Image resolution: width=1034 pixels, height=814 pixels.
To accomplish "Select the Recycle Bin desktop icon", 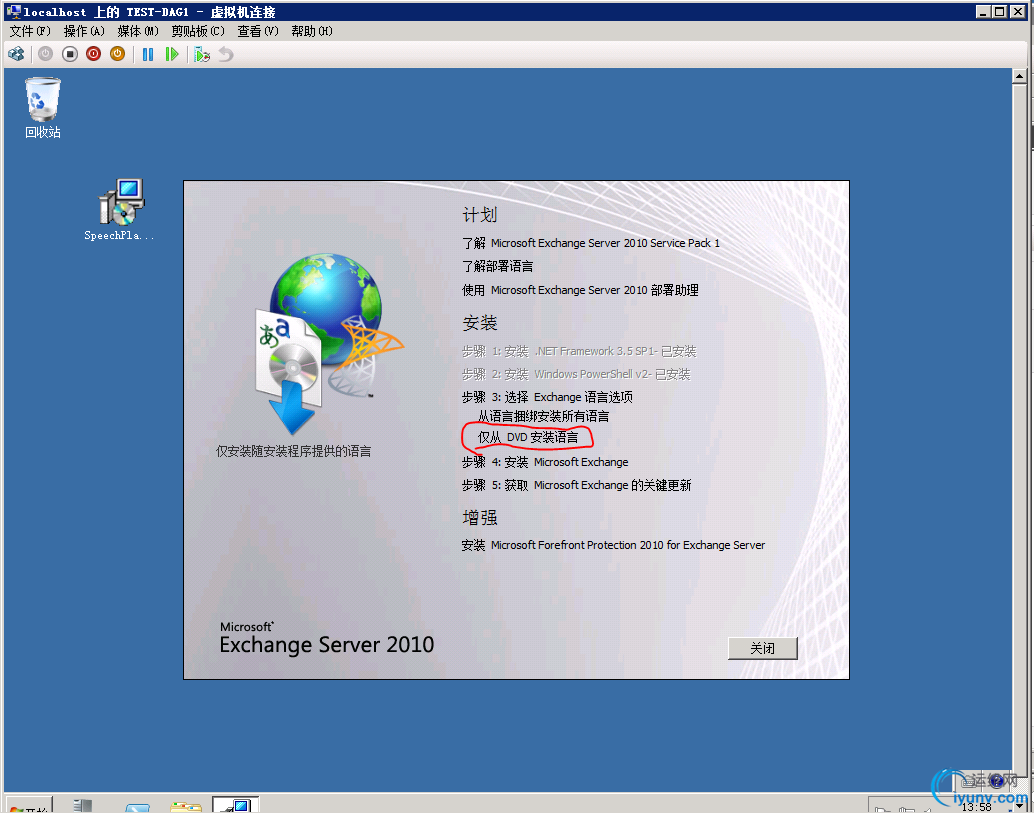I will tap(43, 108).
